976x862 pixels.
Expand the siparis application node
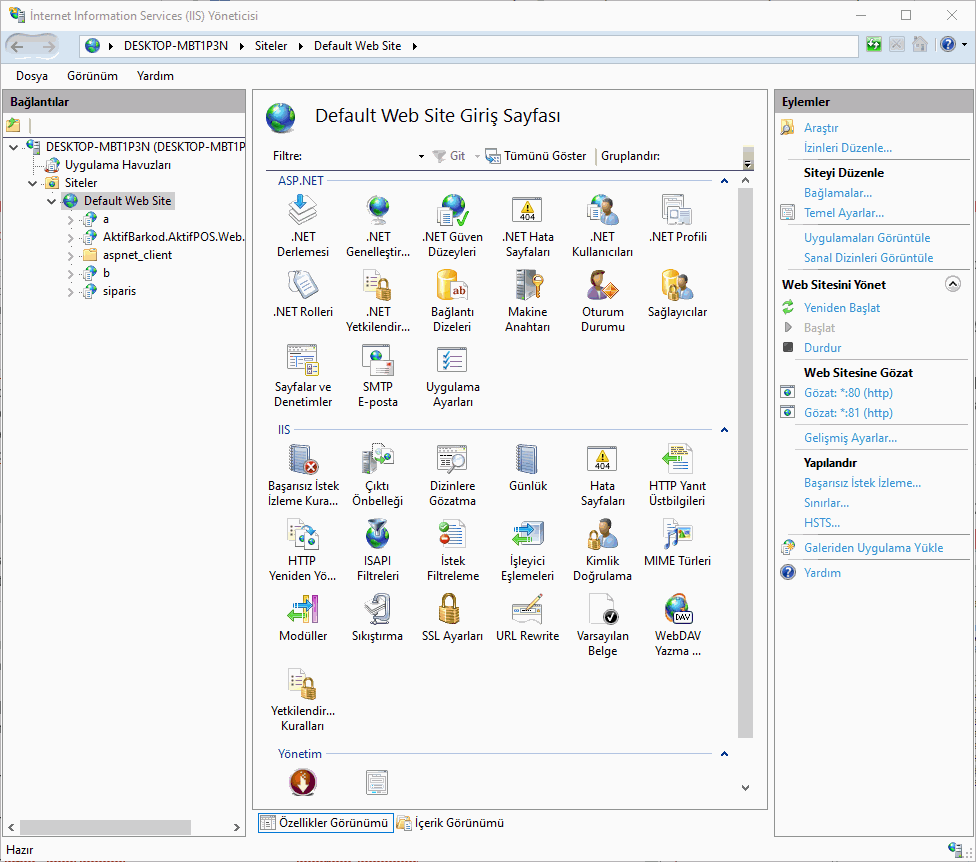tap(70, 292)
